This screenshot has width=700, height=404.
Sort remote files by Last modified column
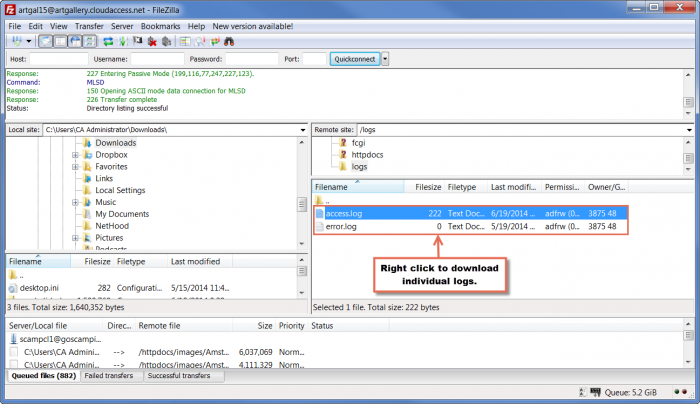click(x=514, y=187)
